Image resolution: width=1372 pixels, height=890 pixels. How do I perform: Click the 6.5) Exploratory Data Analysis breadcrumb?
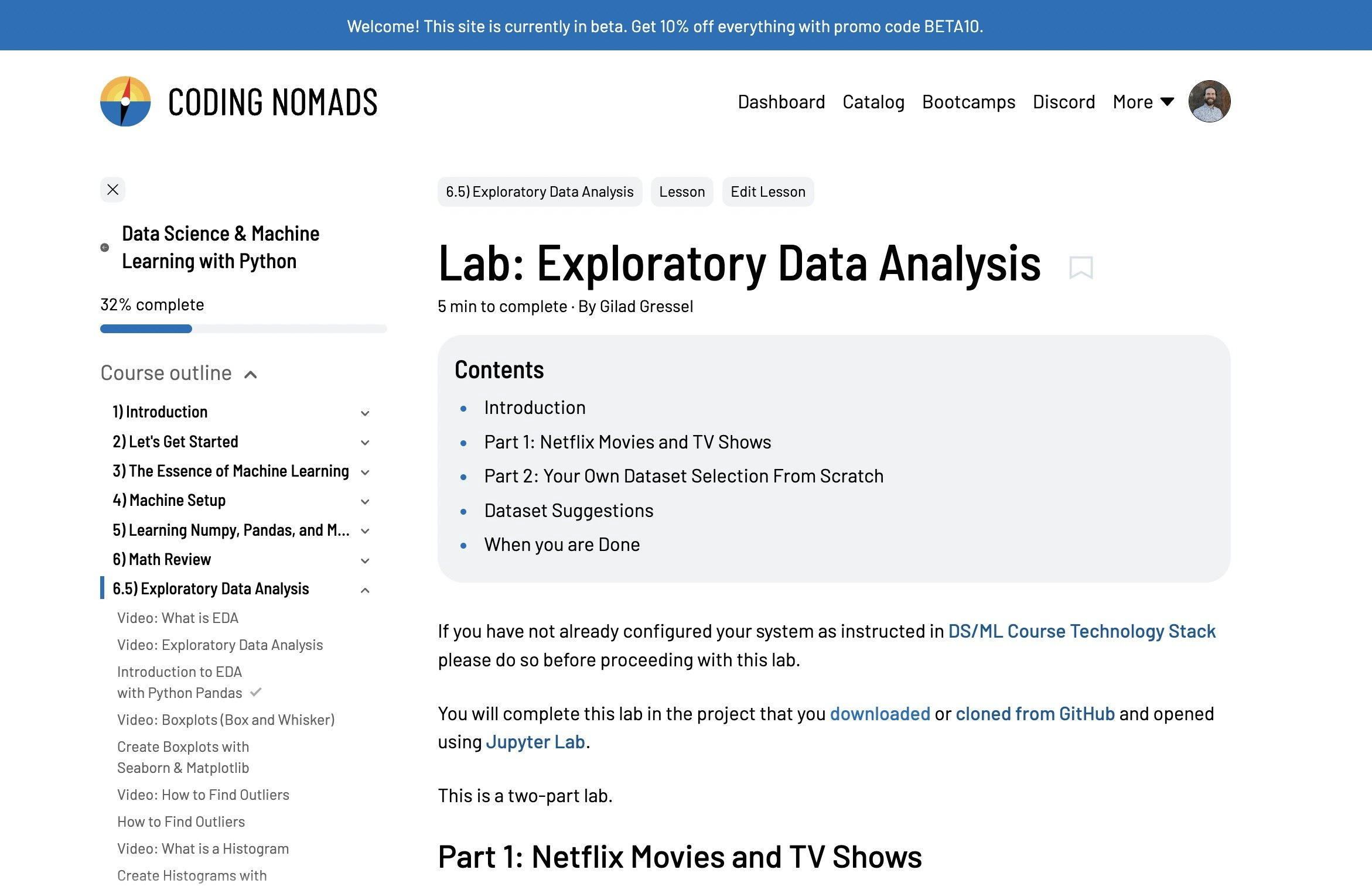click(x=539, y=192)
